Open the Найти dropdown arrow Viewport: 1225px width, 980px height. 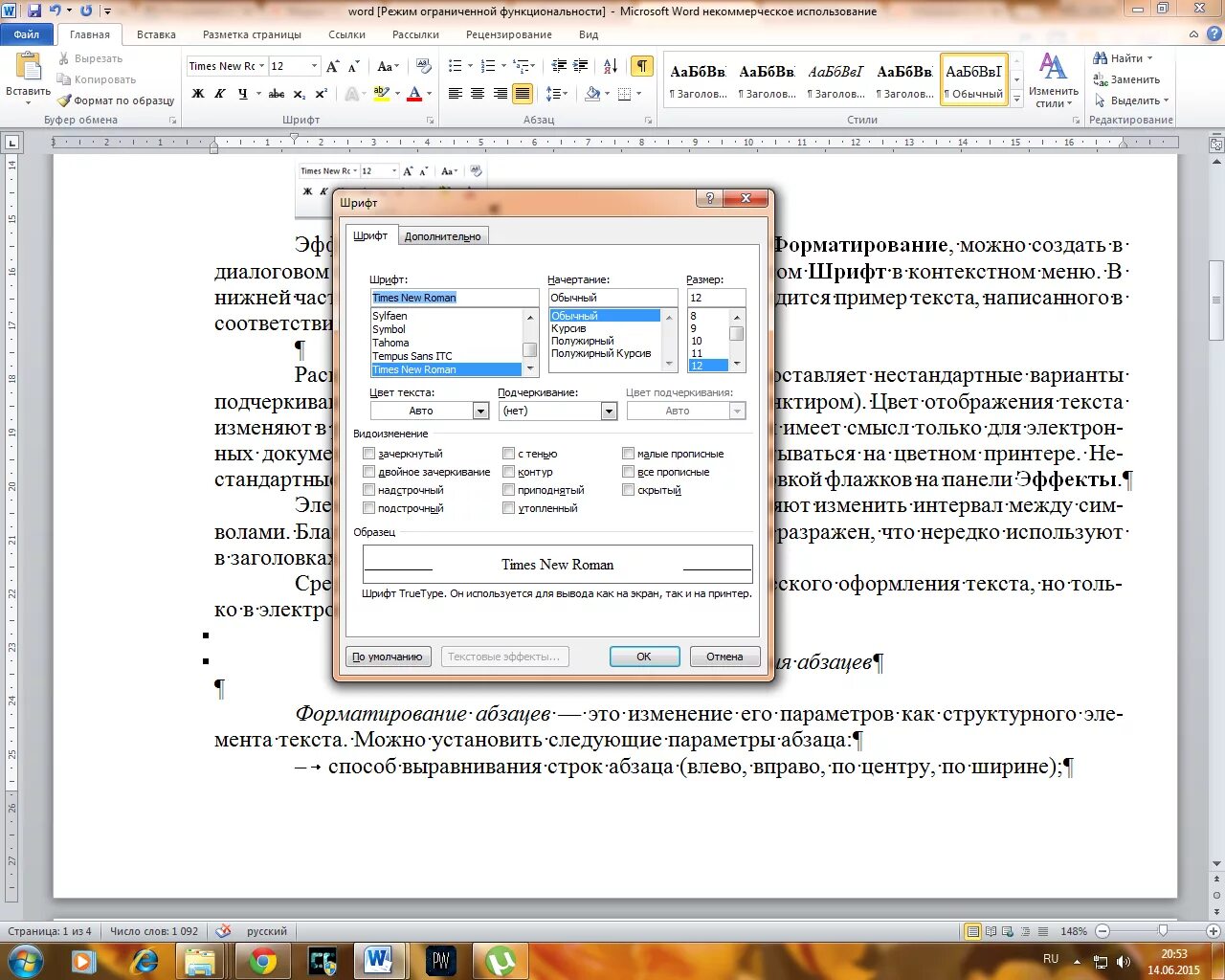(1150, 58)
